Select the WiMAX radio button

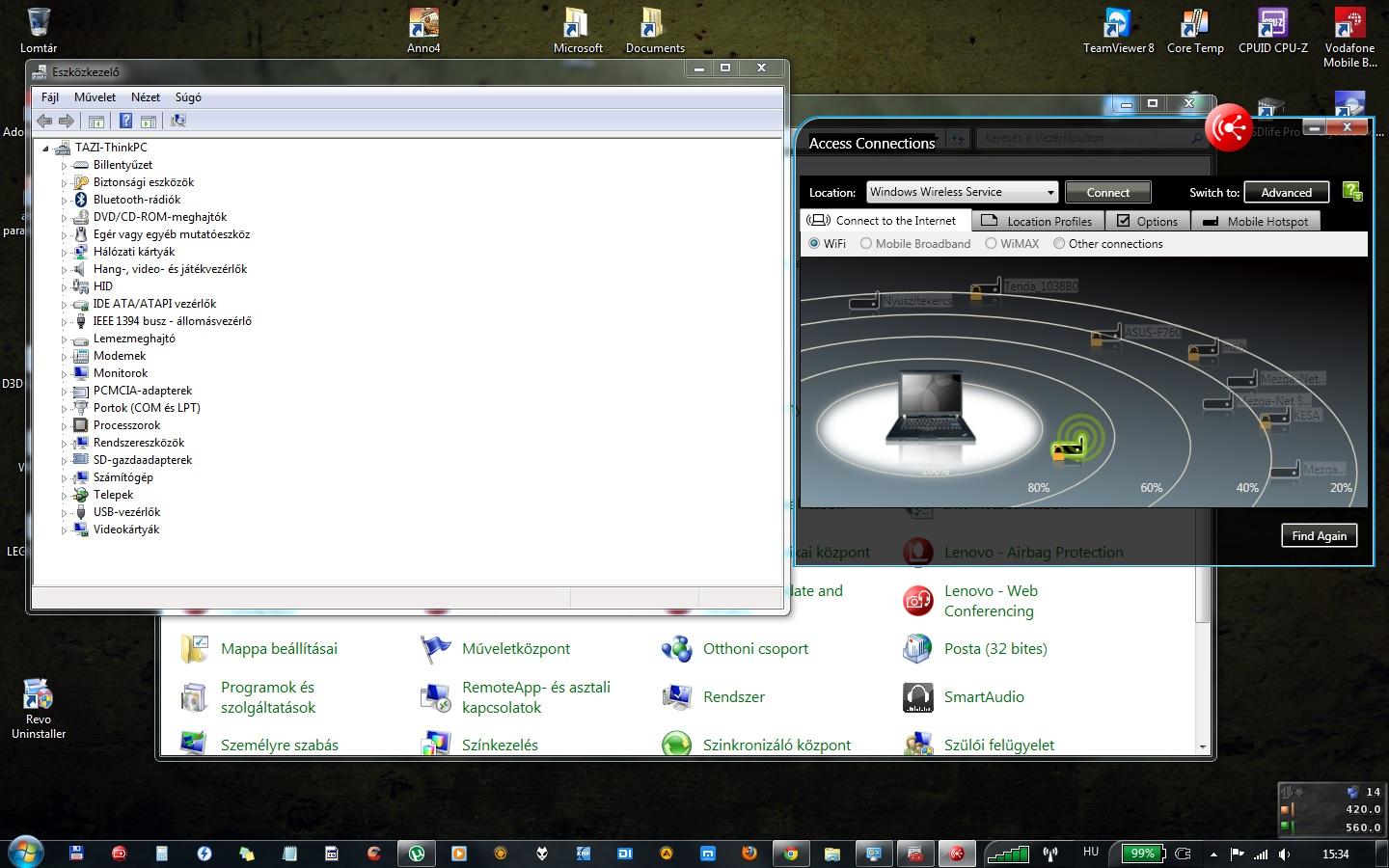[x=991, y=244]
